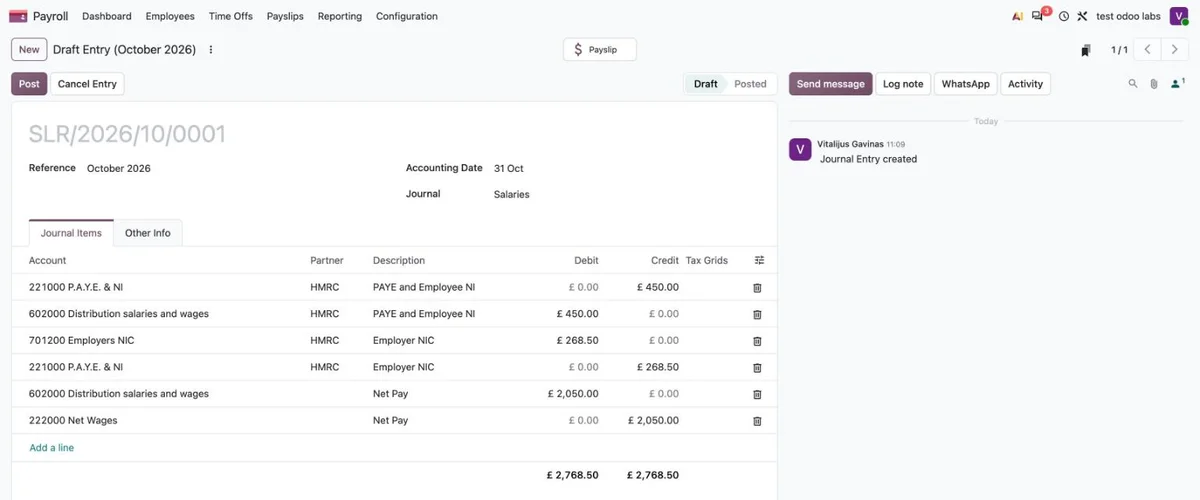
Task: Click the Draft Entry (October 2026) breadcrumb title
Action: [x=125, y=50]
